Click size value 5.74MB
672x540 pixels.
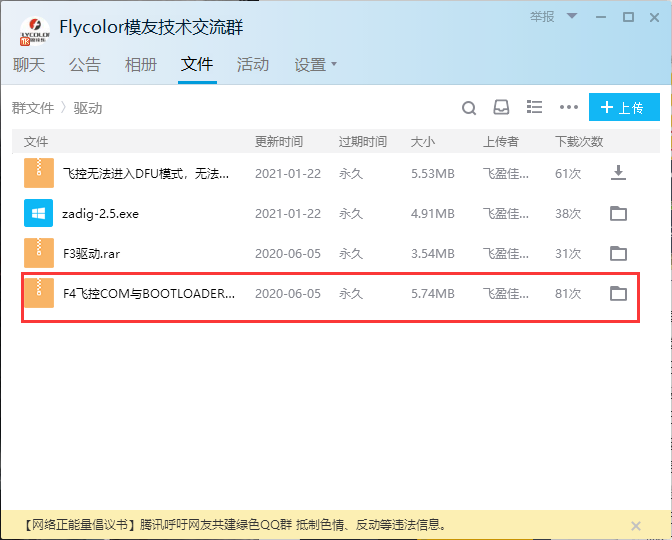[432, 294]
